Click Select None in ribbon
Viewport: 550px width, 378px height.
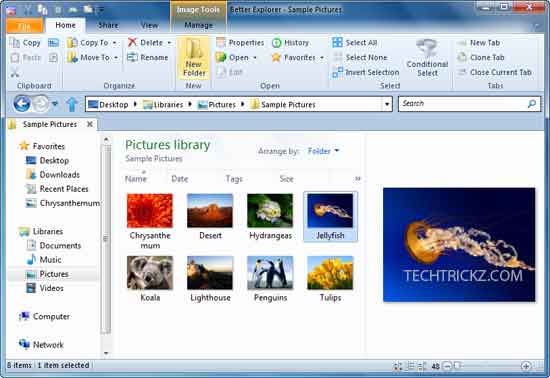(x=360, y=58)
